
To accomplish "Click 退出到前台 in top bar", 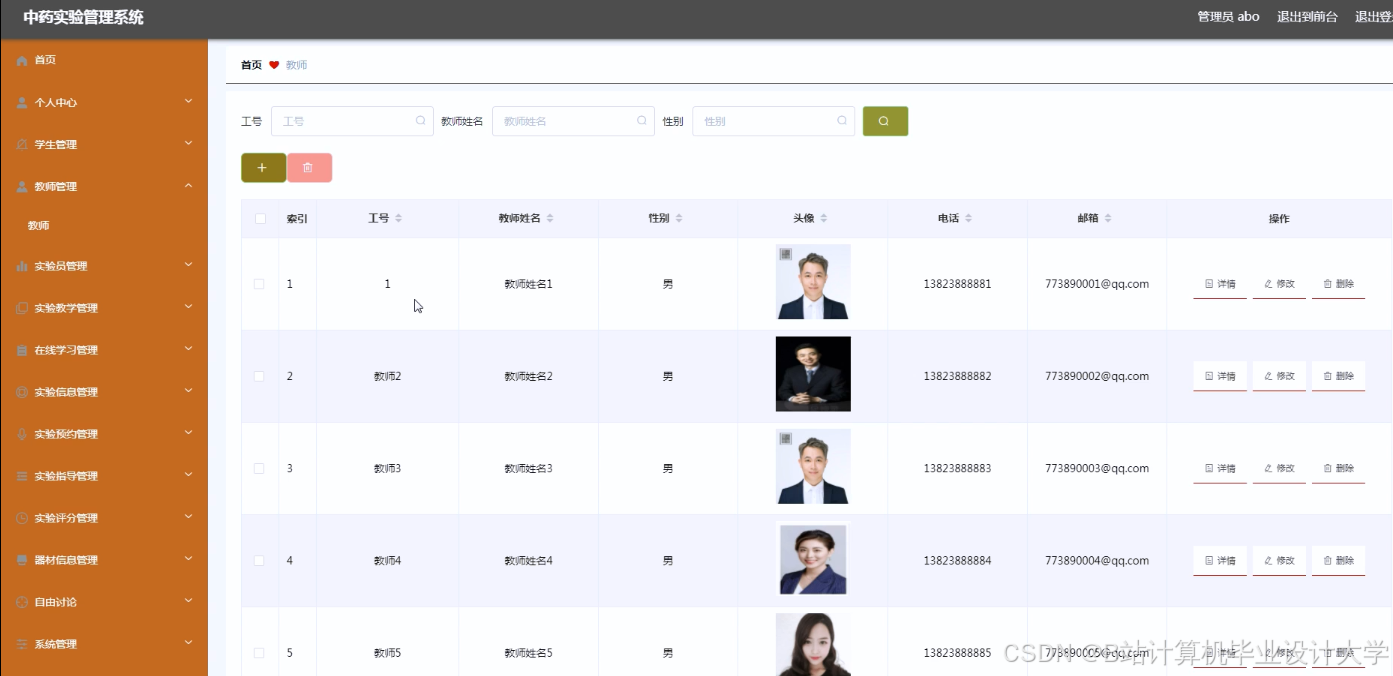I will (x=1307, y=17).
